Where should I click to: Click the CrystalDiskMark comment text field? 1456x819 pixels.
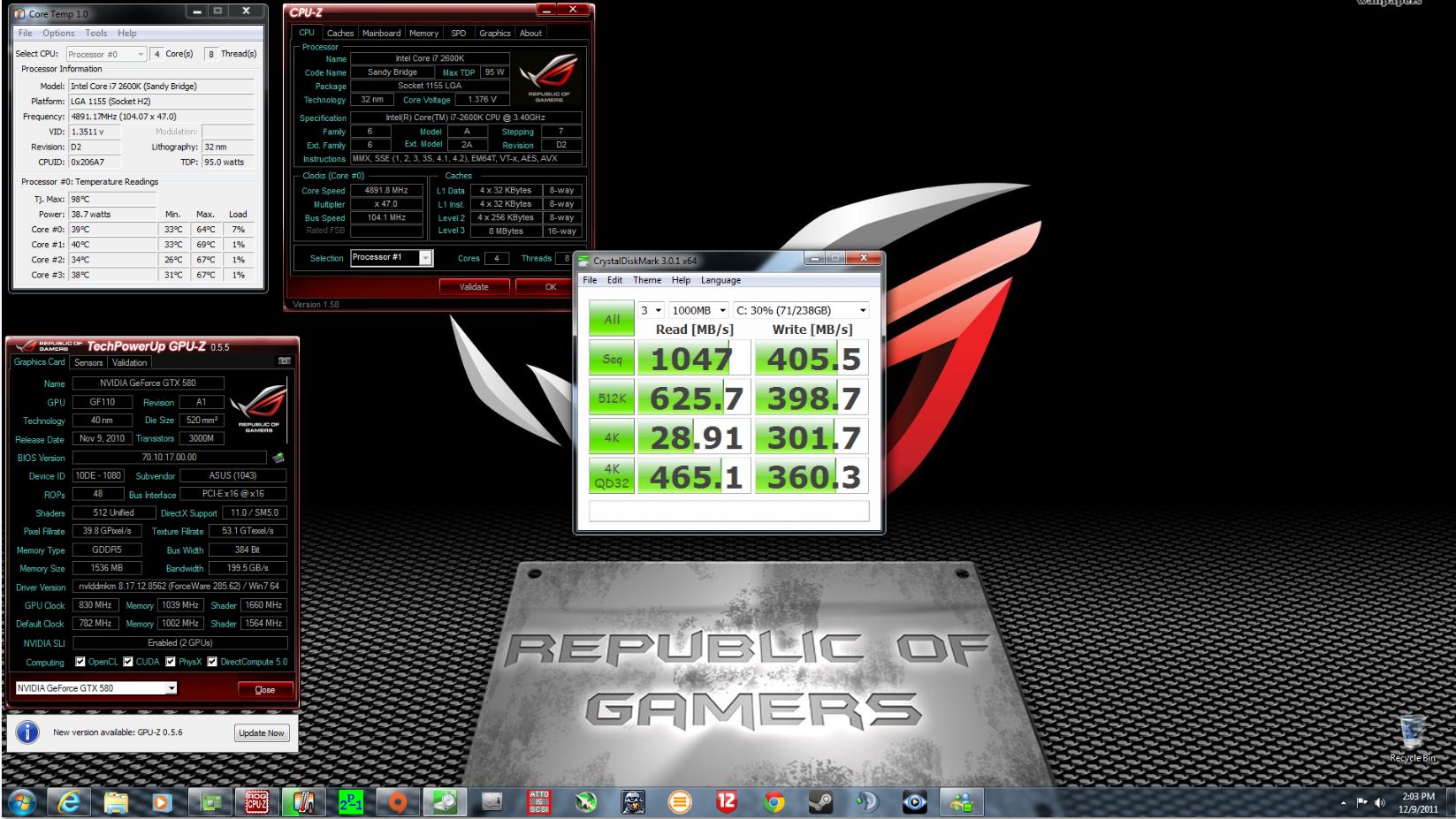click(729, 511)
